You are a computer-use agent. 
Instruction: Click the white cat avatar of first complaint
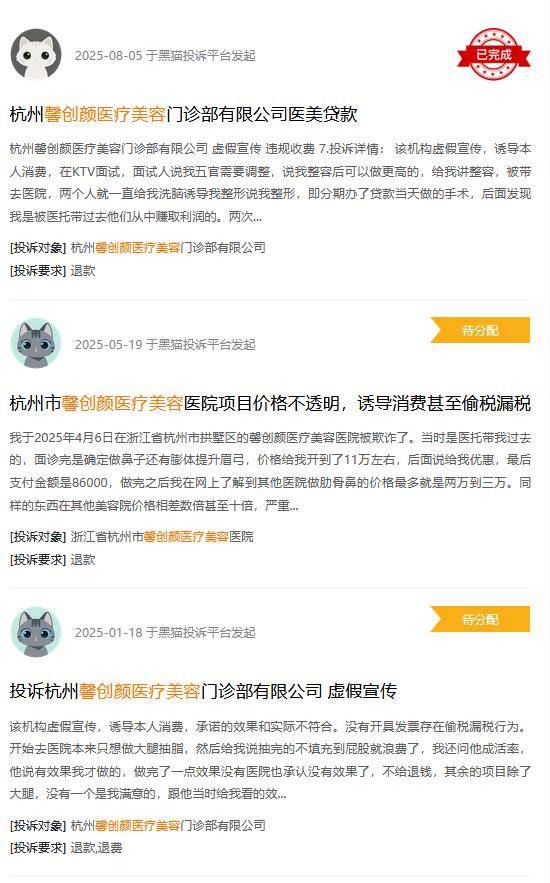(36, 55)
